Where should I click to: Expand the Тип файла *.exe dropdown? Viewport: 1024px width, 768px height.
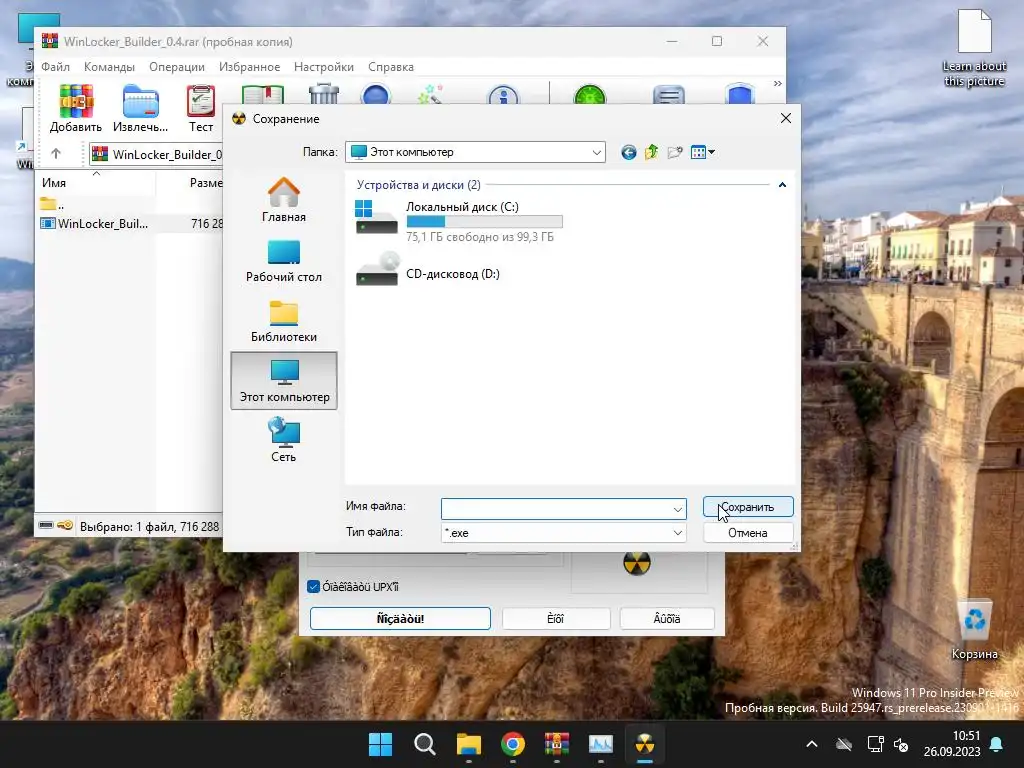(677, 533)
